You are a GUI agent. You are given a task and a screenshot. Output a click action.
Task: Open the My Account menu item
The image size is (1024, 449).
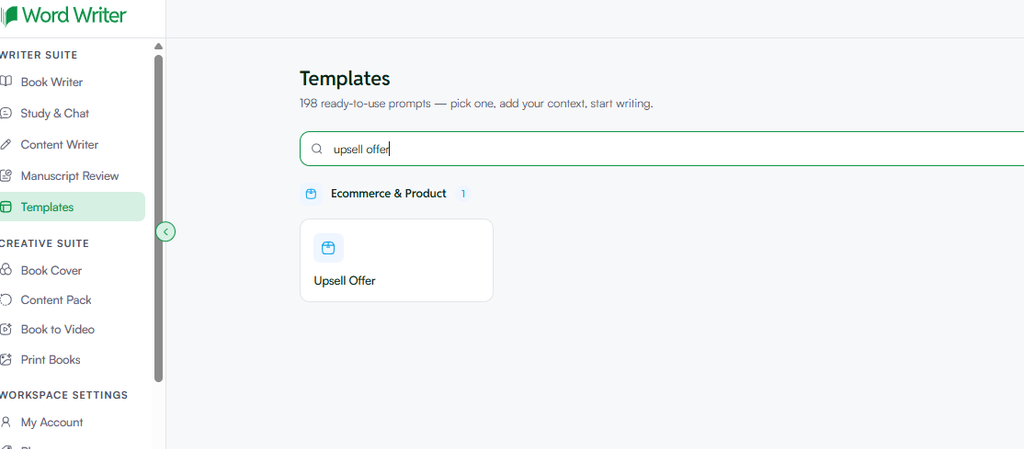[x=72, y=422]
